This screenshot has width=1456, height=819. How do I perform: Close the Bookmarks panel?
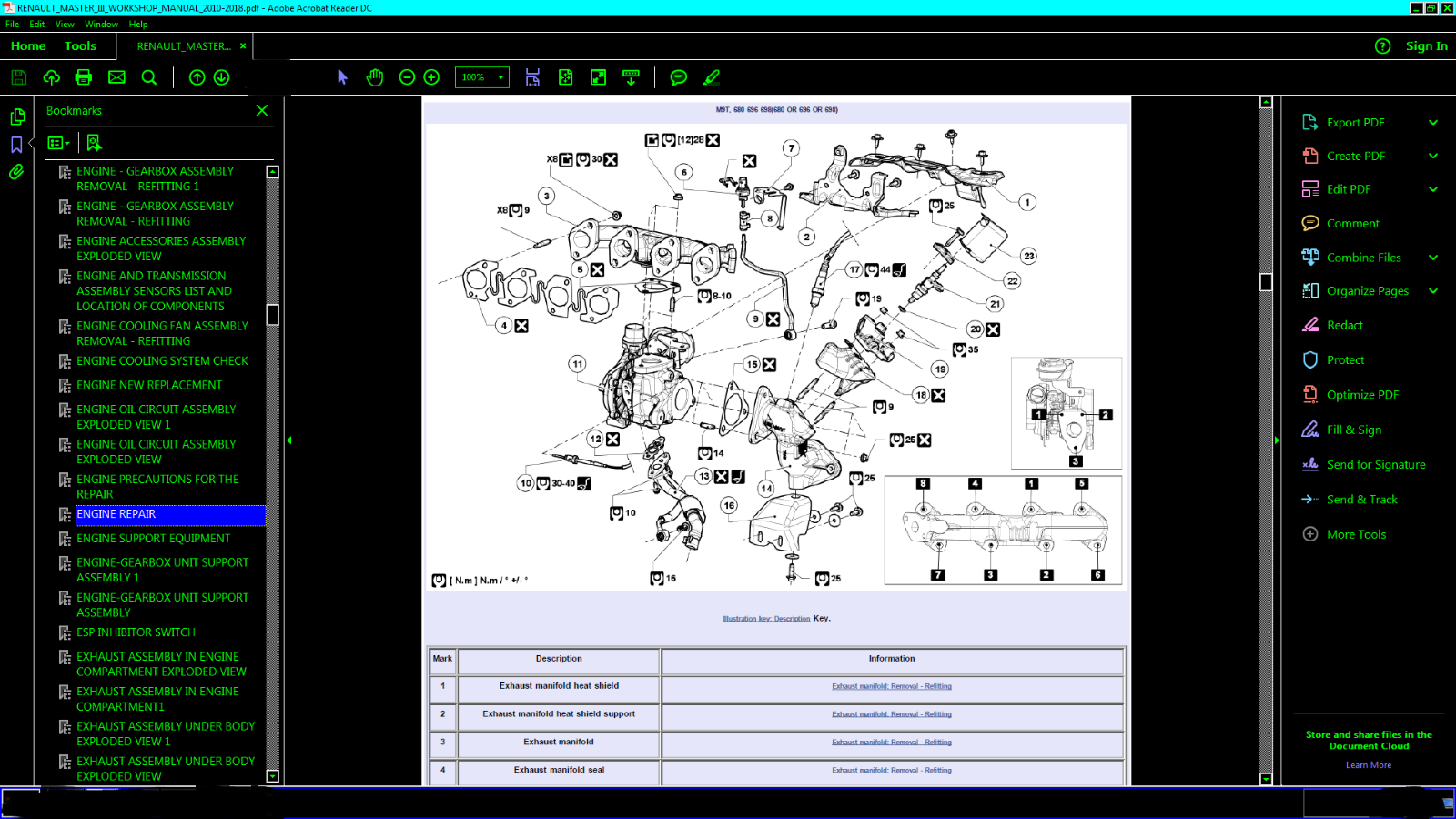point(262,110)
